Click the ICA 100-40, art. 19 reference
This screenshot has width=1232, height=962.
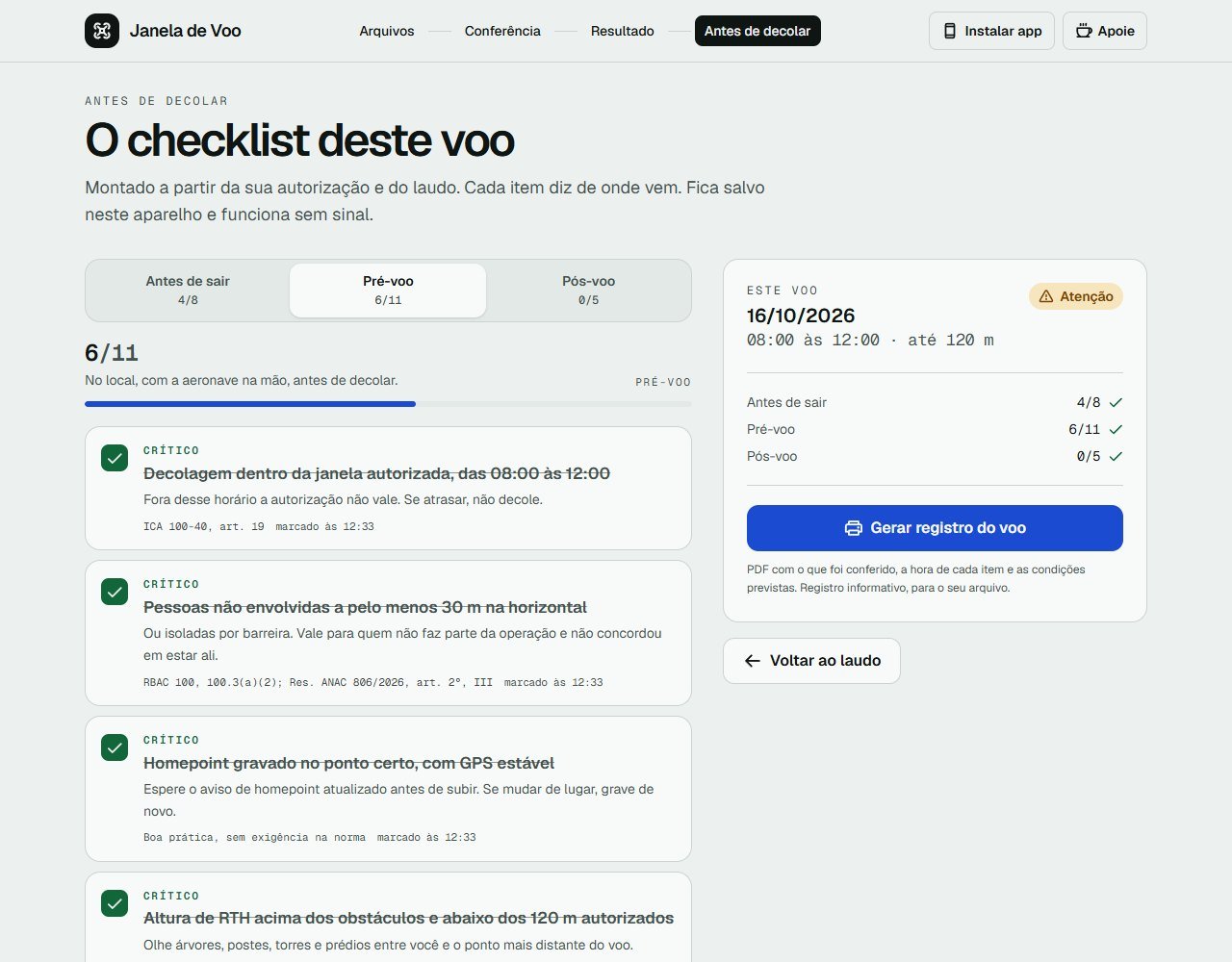tap(204, 526)
